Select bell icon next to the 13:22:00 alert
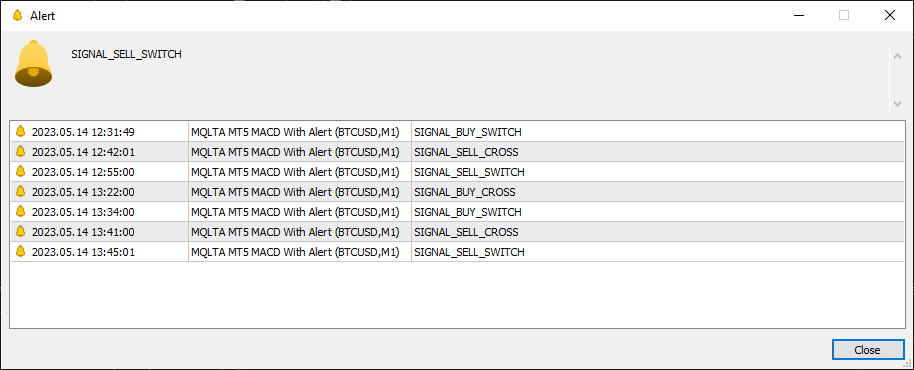 tap(21, 191)
